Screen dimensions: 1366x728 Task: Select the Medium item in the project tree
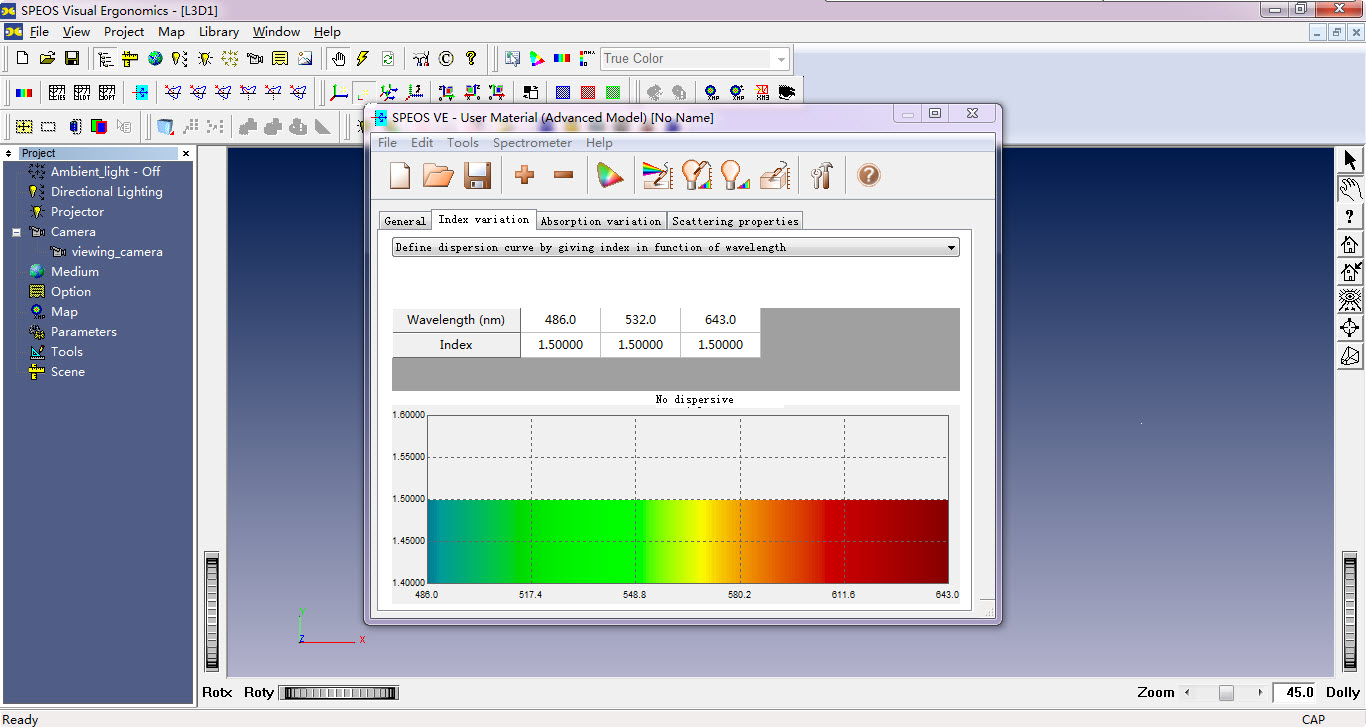pos(74,272)
